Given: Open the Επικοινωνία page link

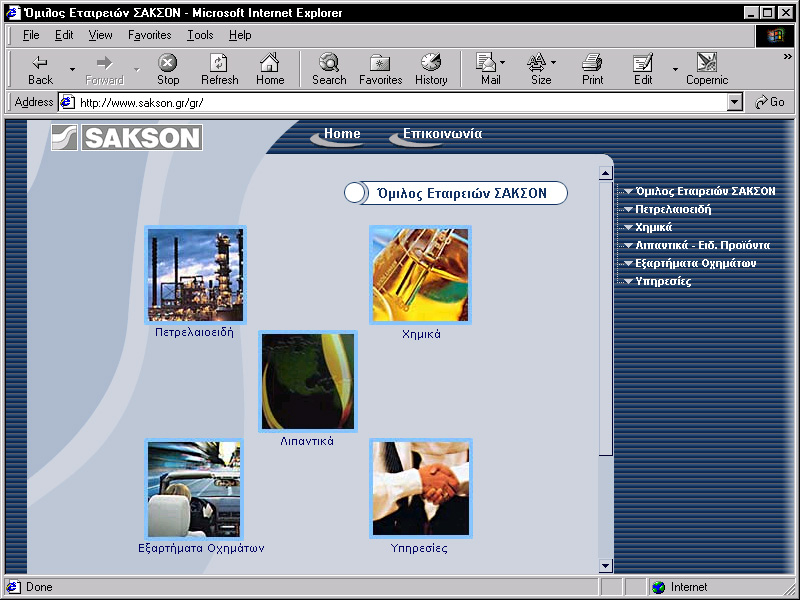Looking at the screenshot, I should point(442,134).
